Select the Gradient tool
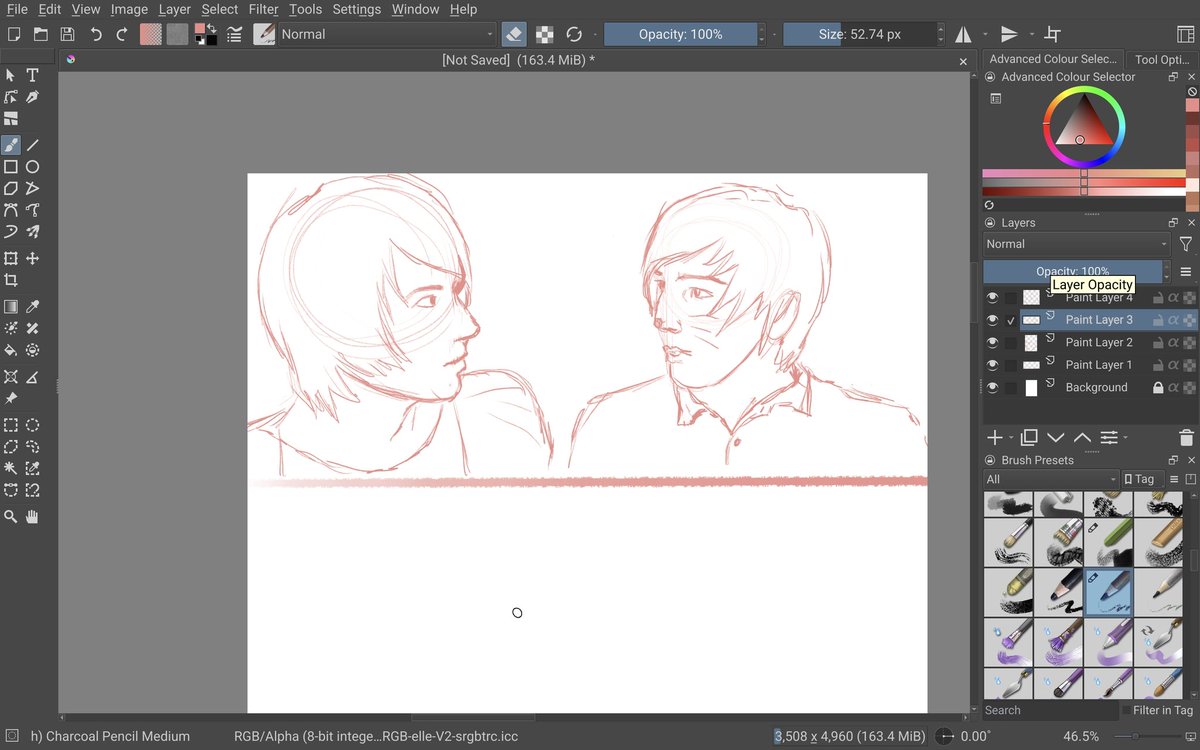1200x750 pixels. [x=11, y=307]
